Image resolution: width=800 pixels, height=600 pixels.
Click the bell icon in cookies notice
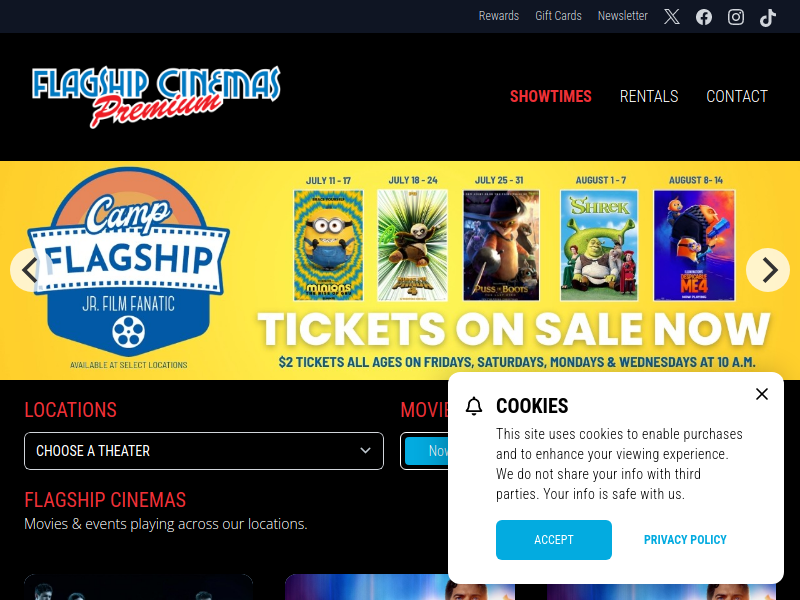point(474,406)
